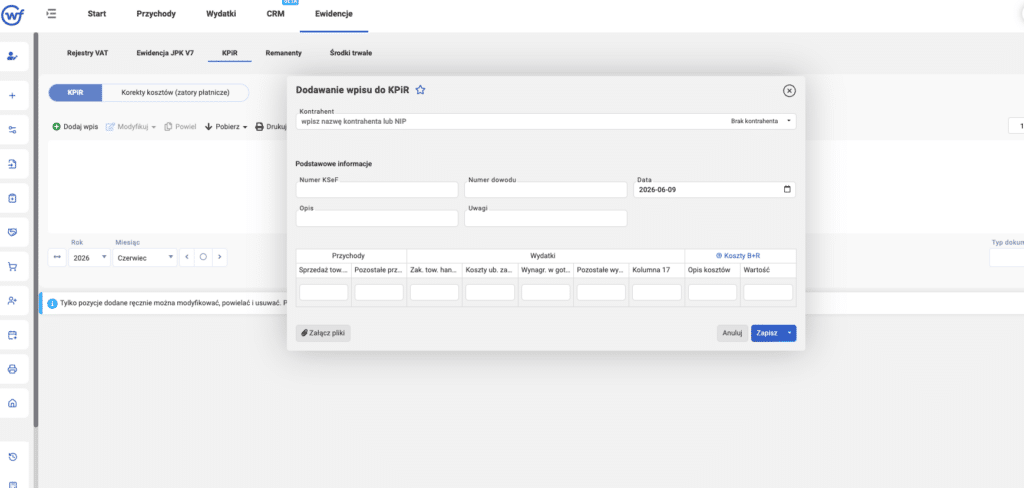Viewport: 1024px width, 488px height.
Task: Click the Drukuj print toolbar item
Action: pyautogui.click(x=270, y=127)
